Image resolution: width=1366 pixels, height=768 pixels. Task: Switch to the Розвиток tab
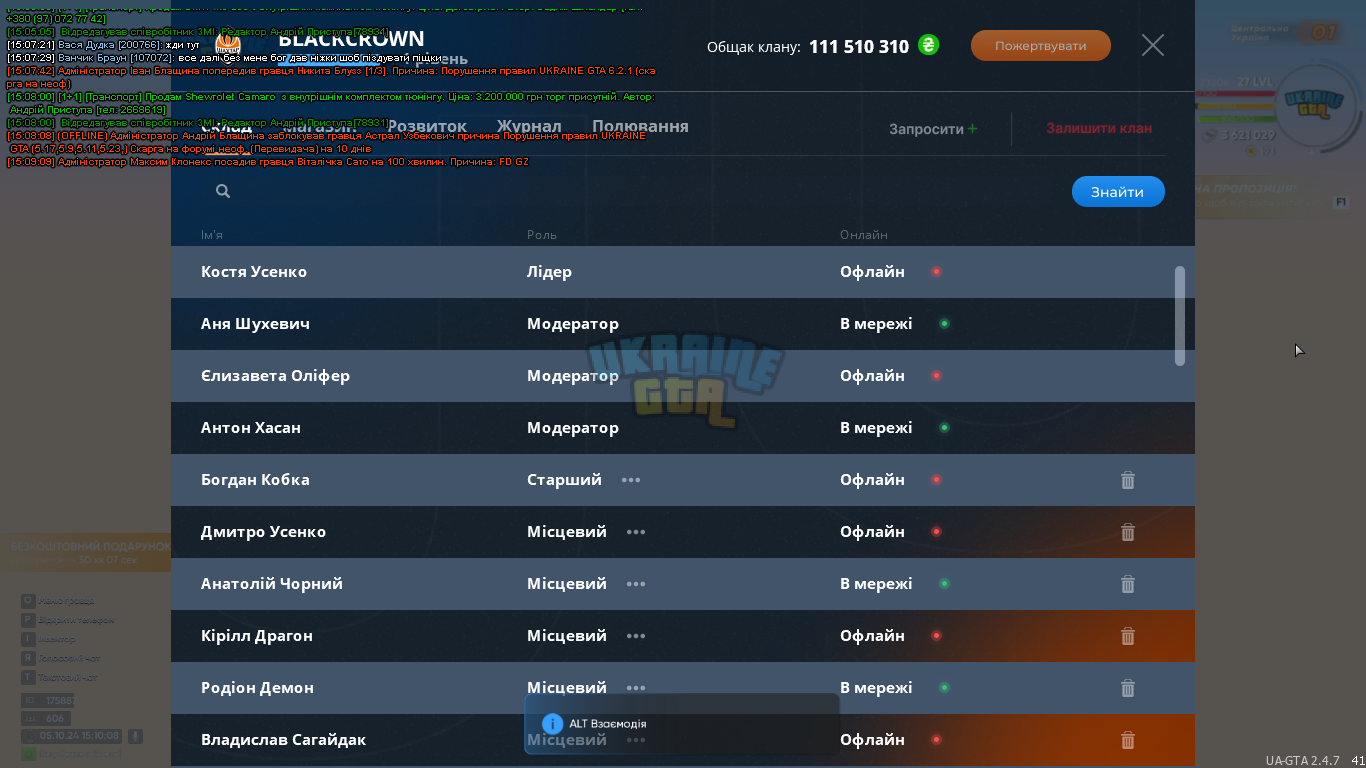[427, 127]
